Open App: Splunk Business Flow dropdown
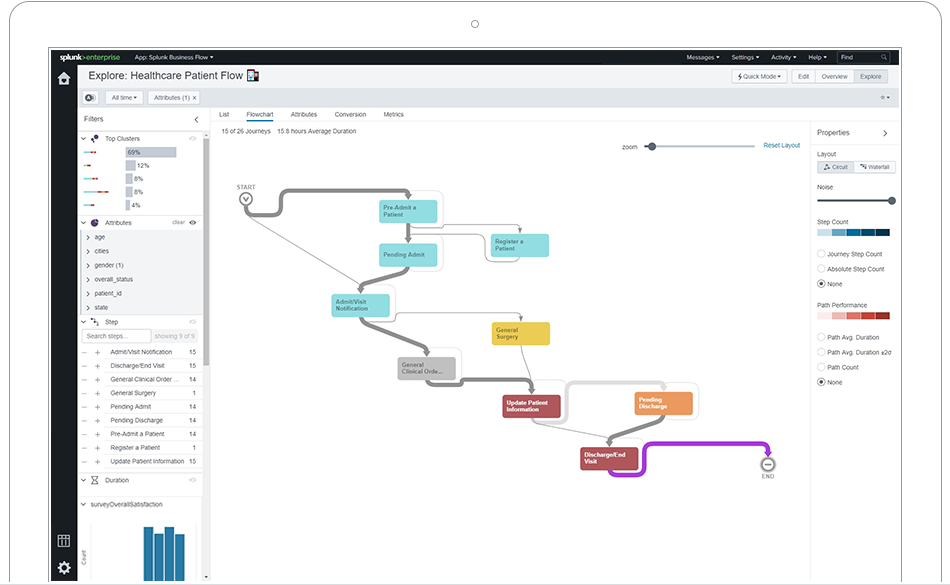950x585 pixels. [174, 58]
